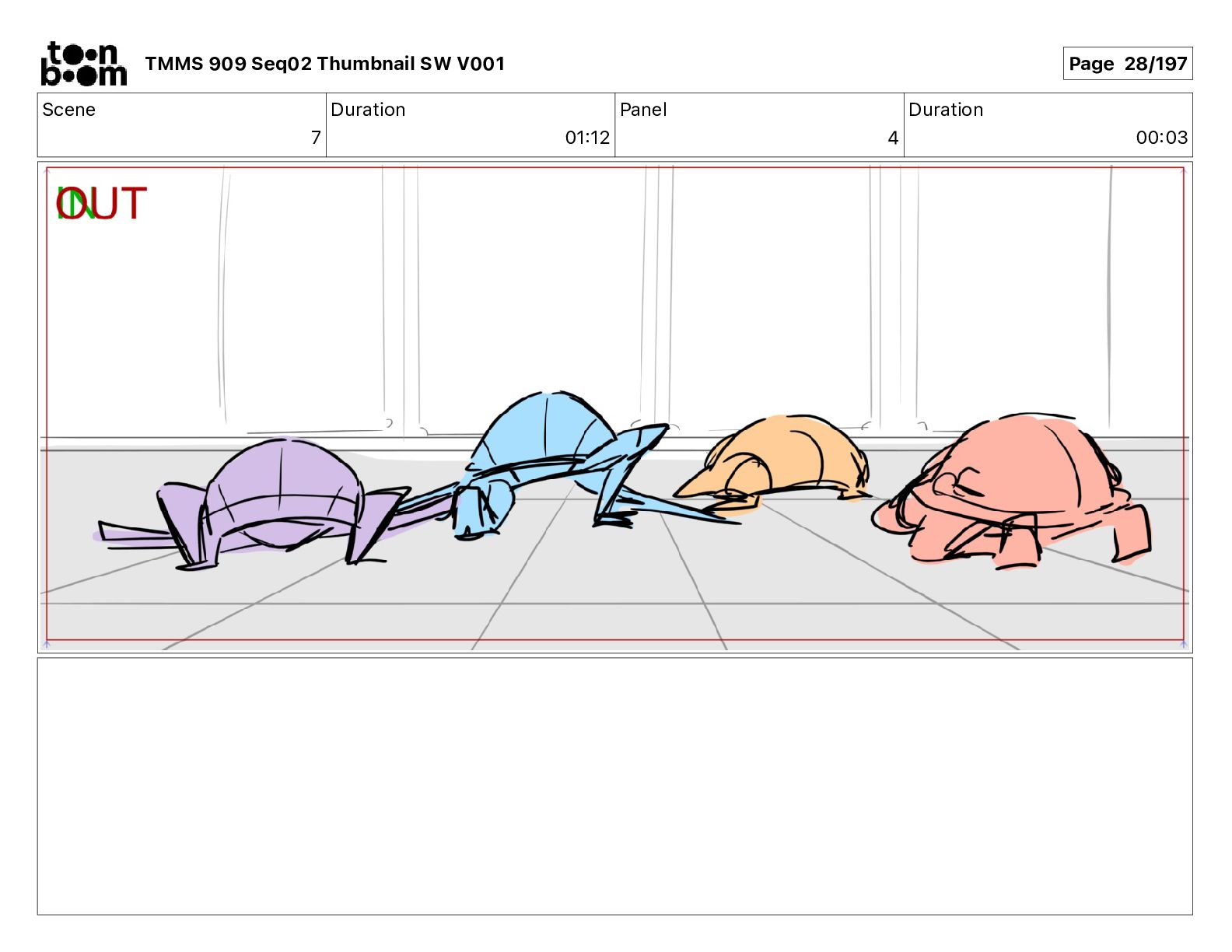Click the empty notes box below panel

pos(614,786)
